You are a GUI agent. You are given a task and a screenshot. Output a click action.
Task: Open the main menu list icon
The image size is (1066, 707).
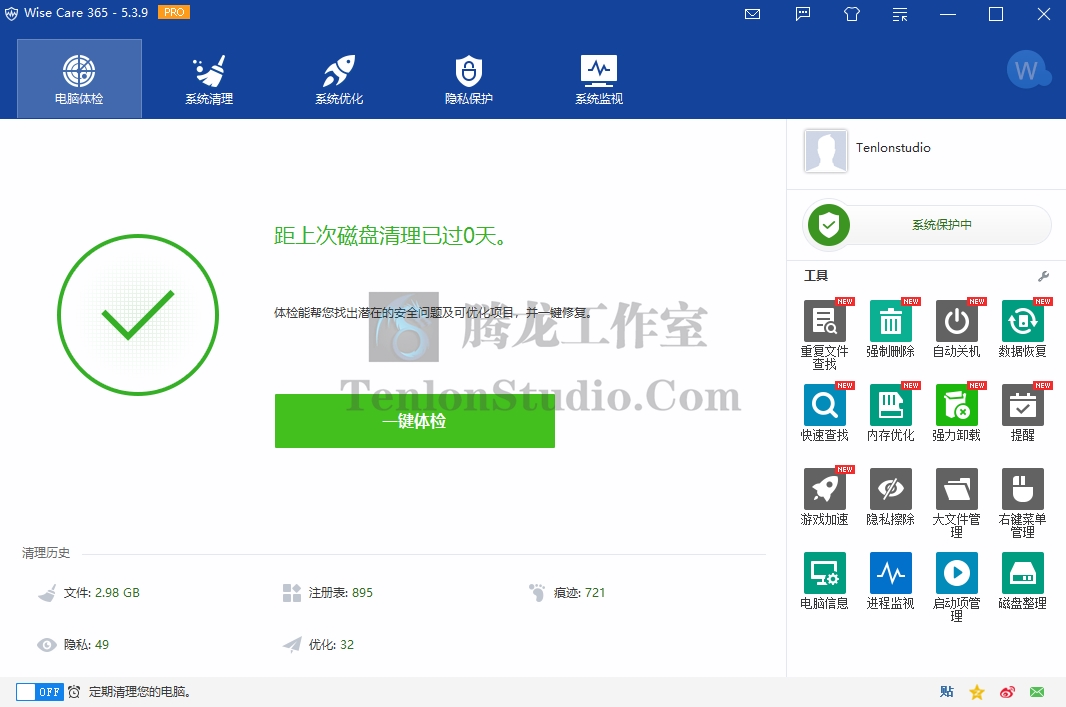pyautogui.click(x=900, y=14)
